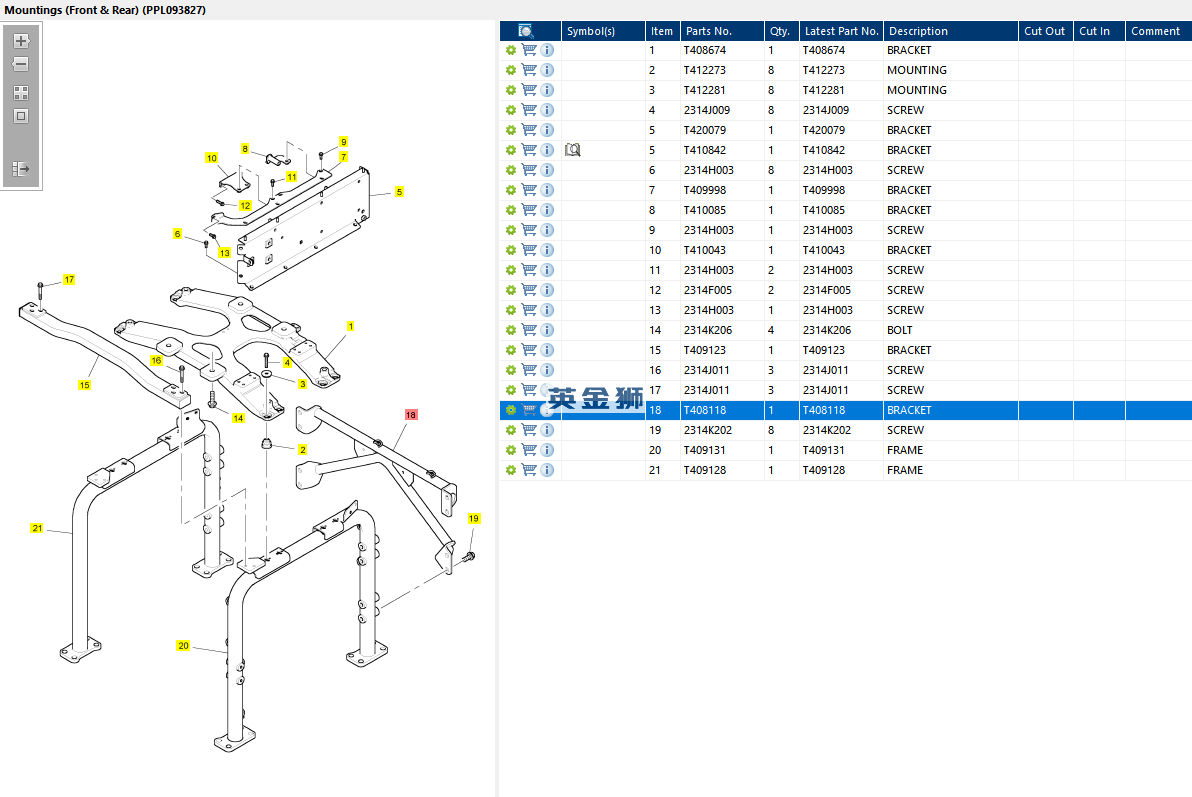The image size is (1192, 797).
Task: Add T409998 bracket to cart
Action: (529, 190)
